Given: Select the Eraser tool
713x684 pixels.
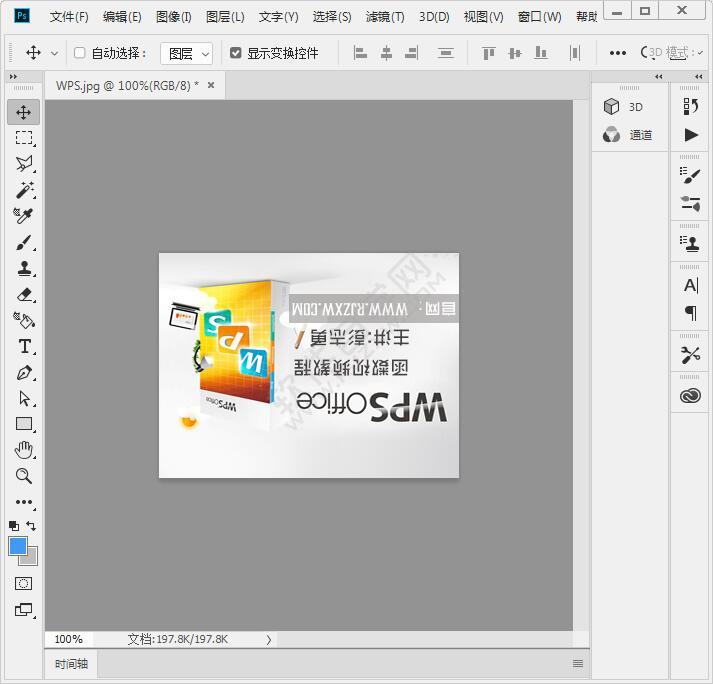Looking at the screenshot, I should [x=24, y=294].
